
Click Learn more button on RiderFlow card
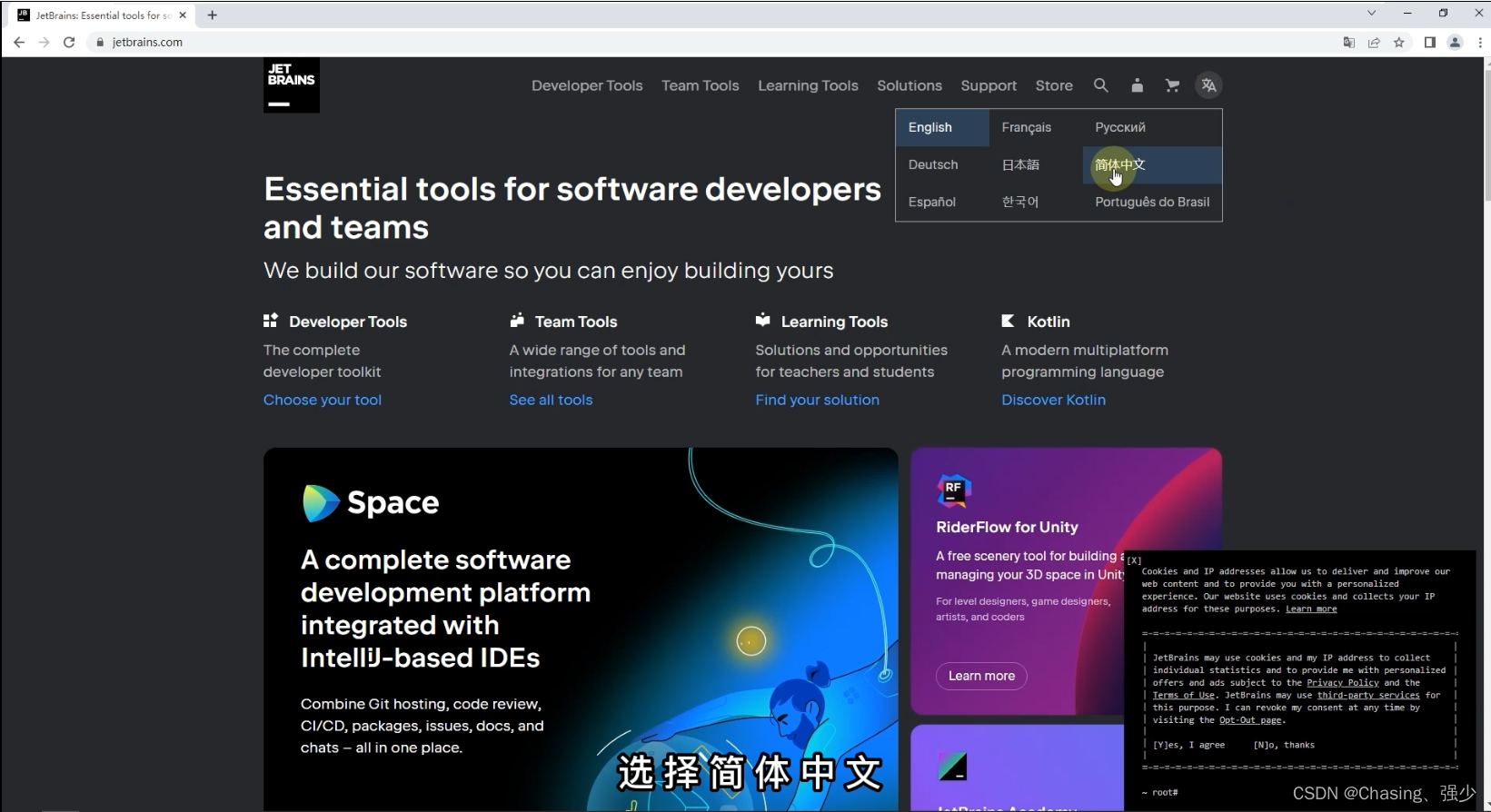(x=981, y=676)
